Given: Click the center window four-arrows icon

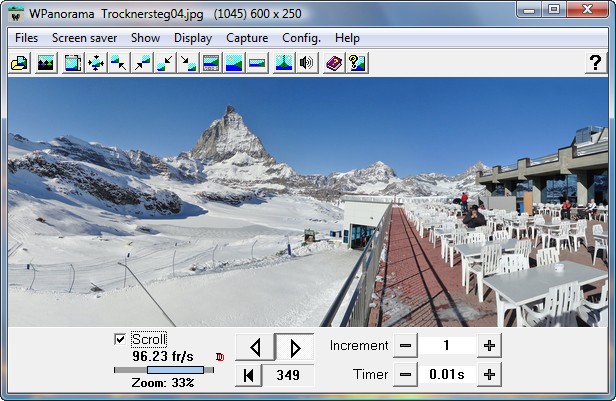Looking at the screenshot, I should [x=96, y=63].
